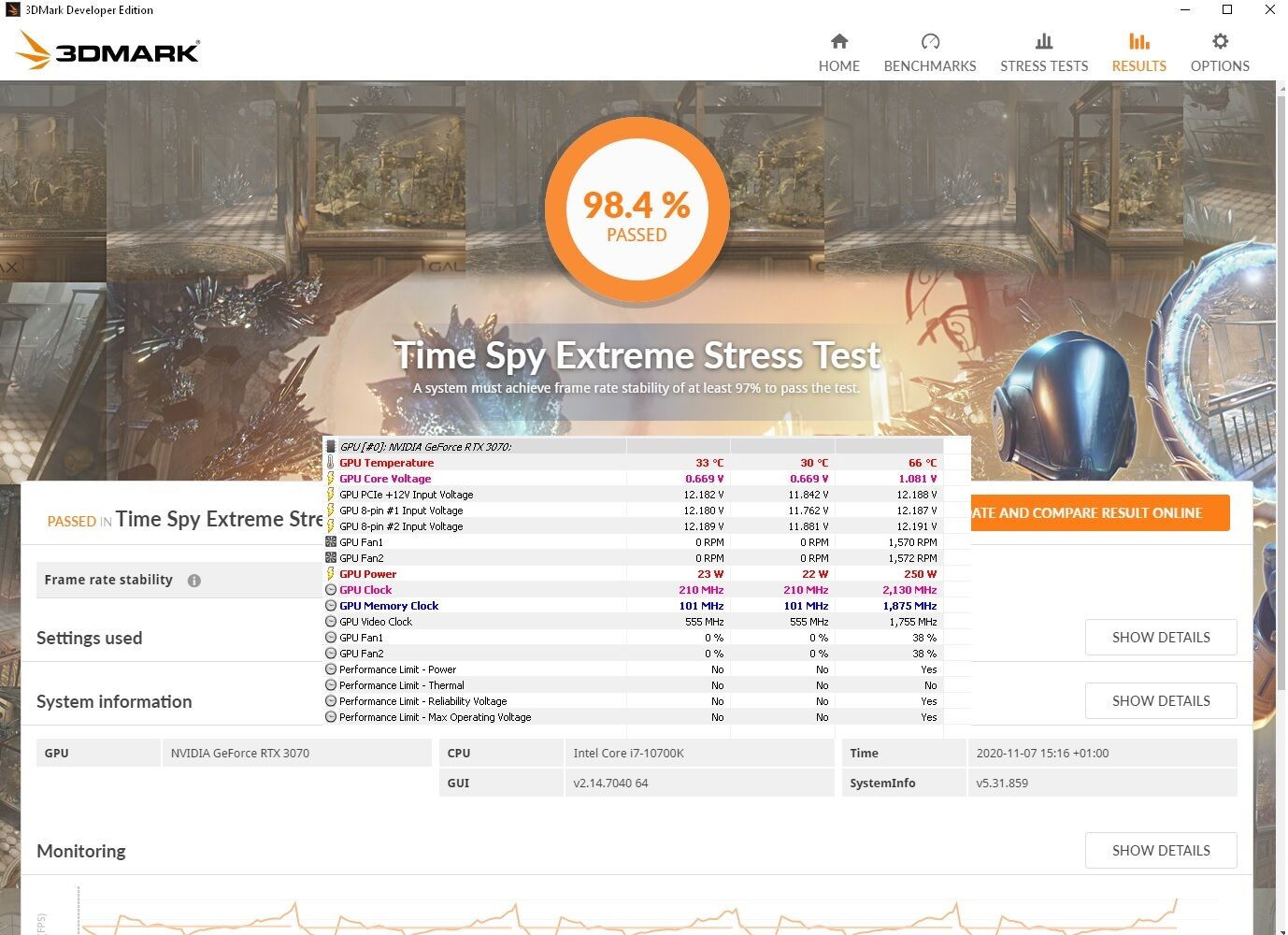The image size is (1288, 935).
Task: Click the GPU Core Voltage lightning icon
Action: pos(331,479)
